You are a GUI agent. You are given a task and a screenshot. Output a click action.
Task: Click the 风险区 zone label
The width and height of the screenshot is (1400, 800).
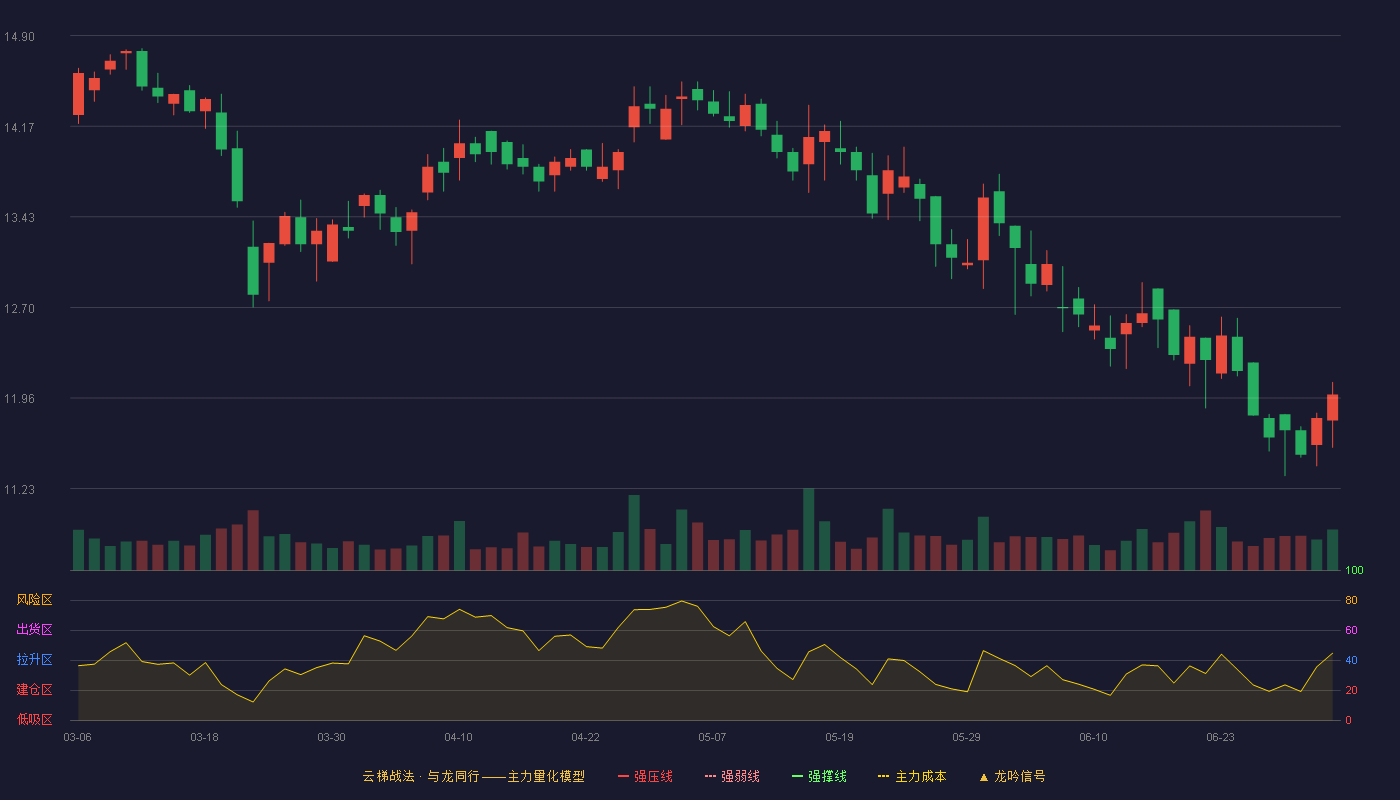(x=34, y=600)
